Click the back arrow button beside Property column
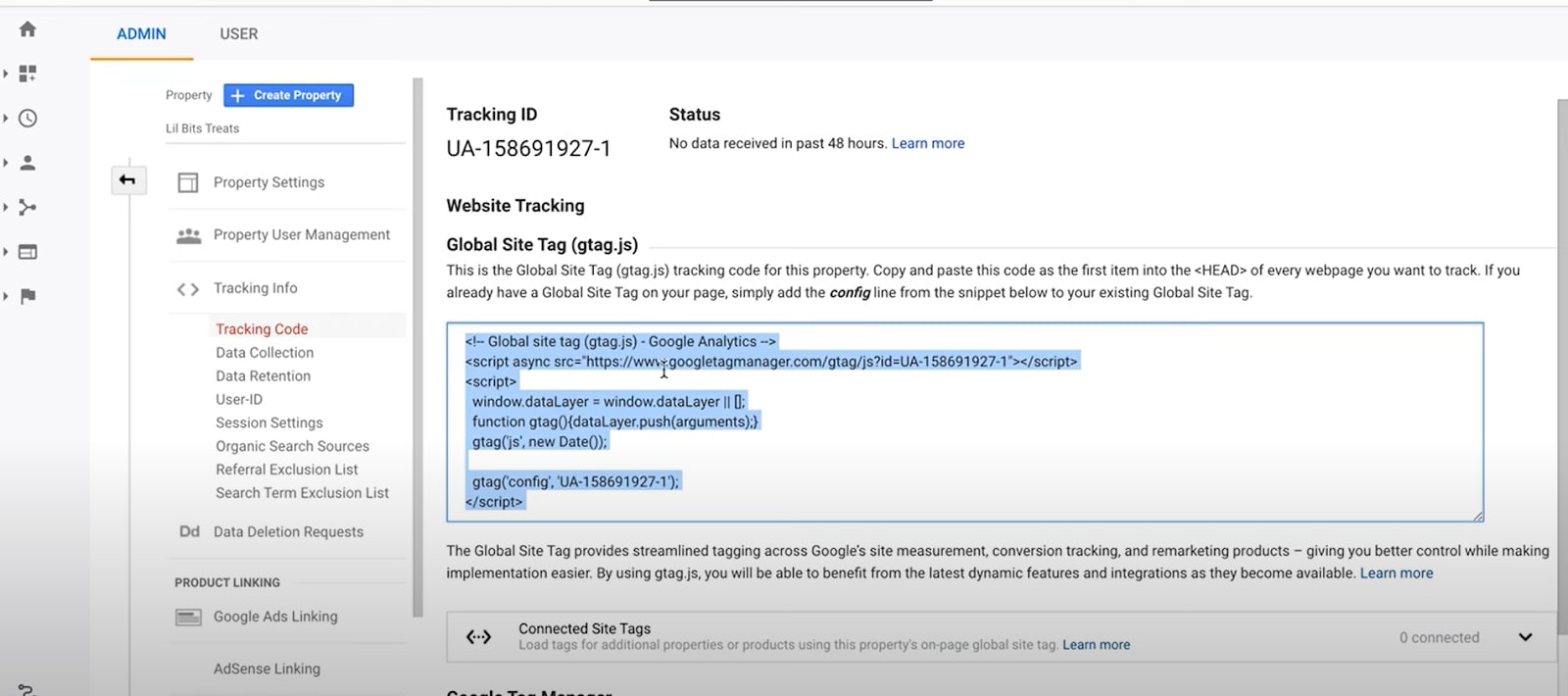Viewport: 1568px width, 696px height. pyautogui.click(x=127, y=179)
